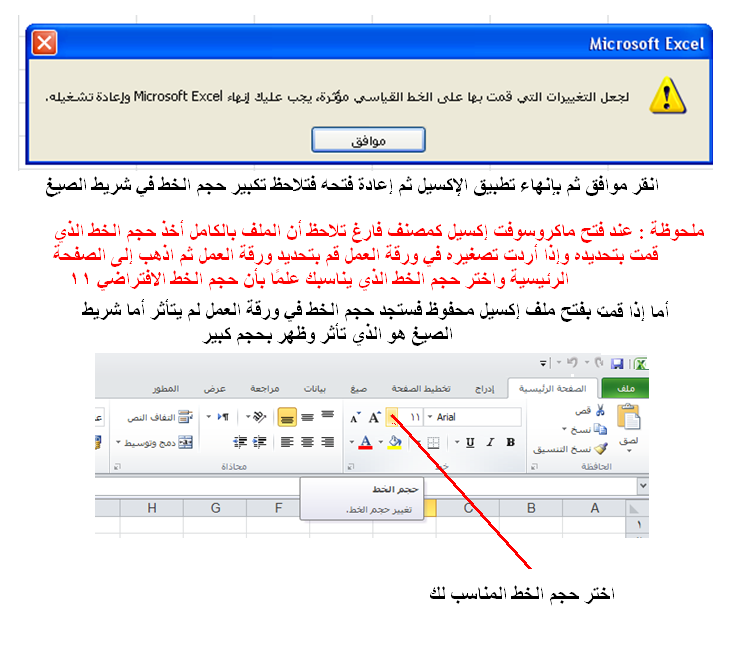Click Merge and Center (دمج وتوسيط)
This screenshot has height=648, width=747.
tap(158, 443)
